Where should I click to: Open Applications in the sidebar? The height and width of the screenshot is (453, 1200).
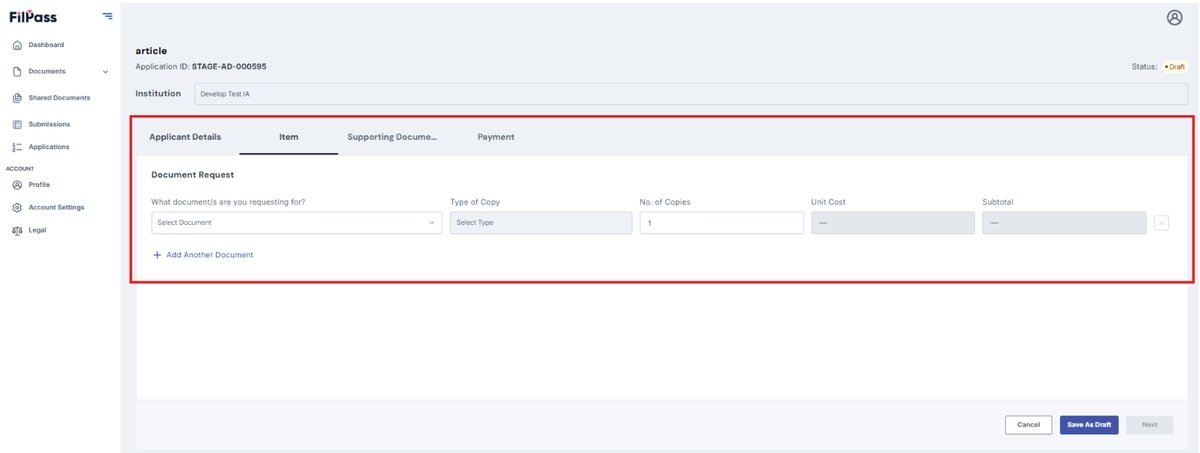click(49, 147)
